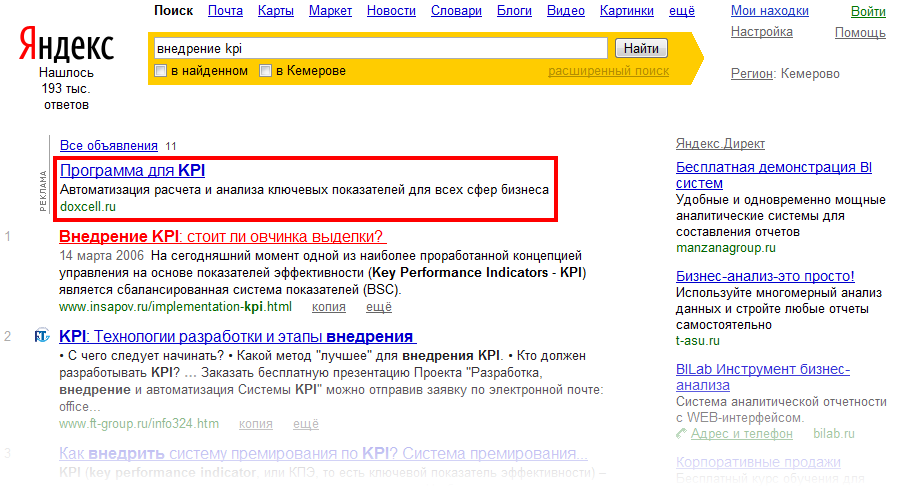Open the www.insapov.ru/implementation-kpi.html URL
This screenshot has width=898, height=487.
[x=175, y=307]
